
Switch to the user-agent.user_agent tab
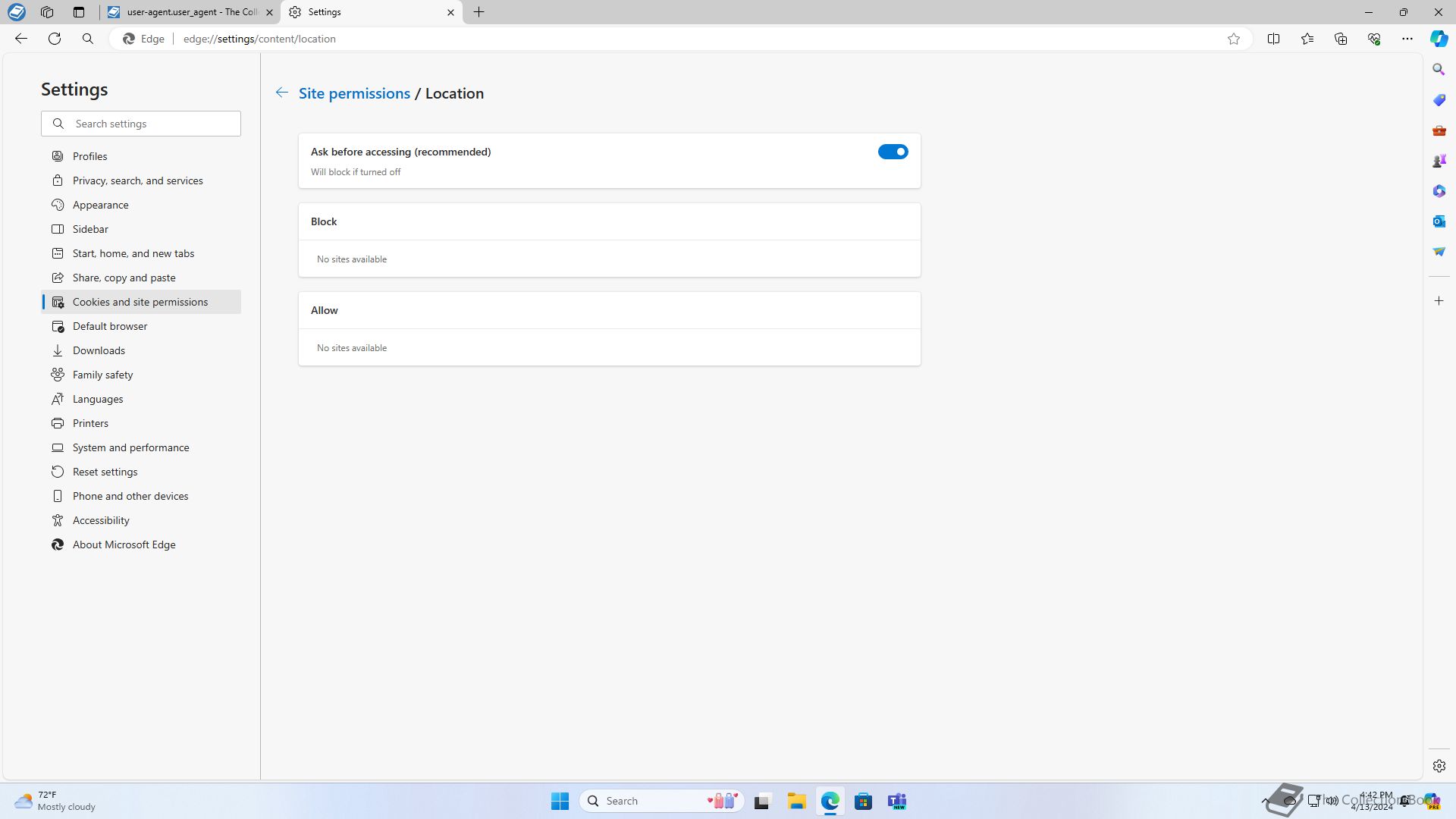point(190,12)
